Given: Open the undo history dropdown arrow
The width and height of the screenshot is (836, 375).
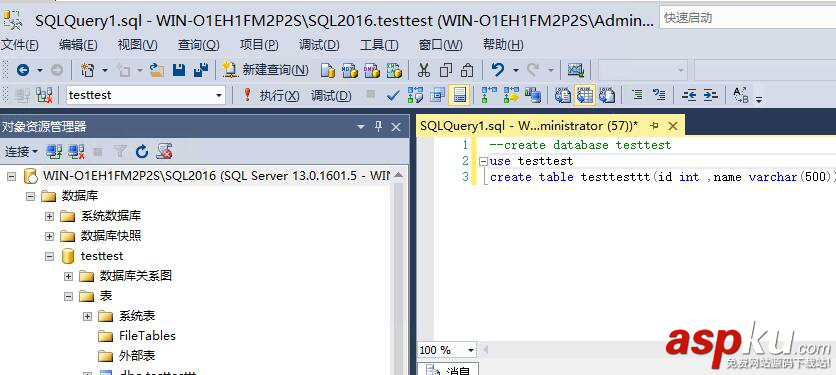Looking at the screenshot, I should coord(515,70).
